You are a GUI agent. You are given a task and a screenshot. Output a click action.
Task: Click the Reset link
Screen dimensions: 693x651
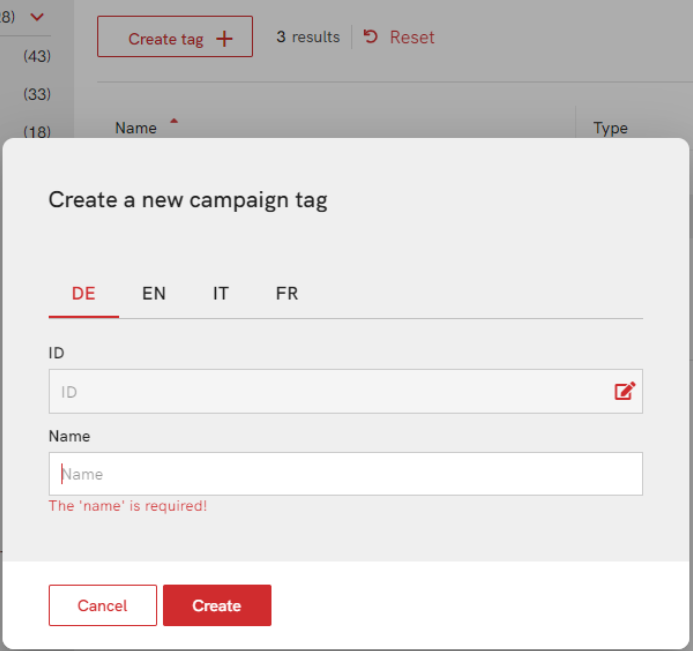pos(412,37)
